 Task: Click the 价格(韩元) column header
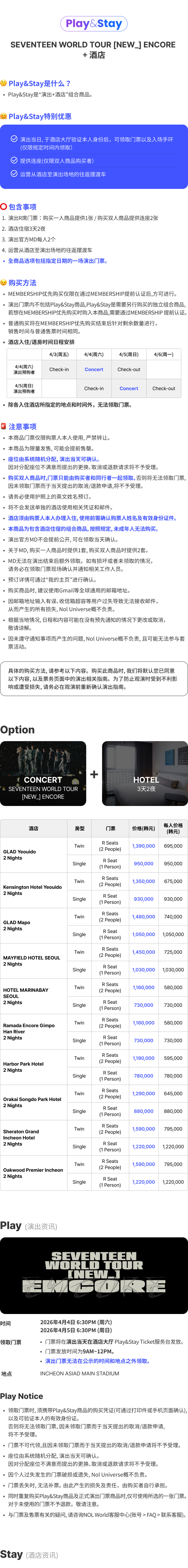[x=143, y=828]
